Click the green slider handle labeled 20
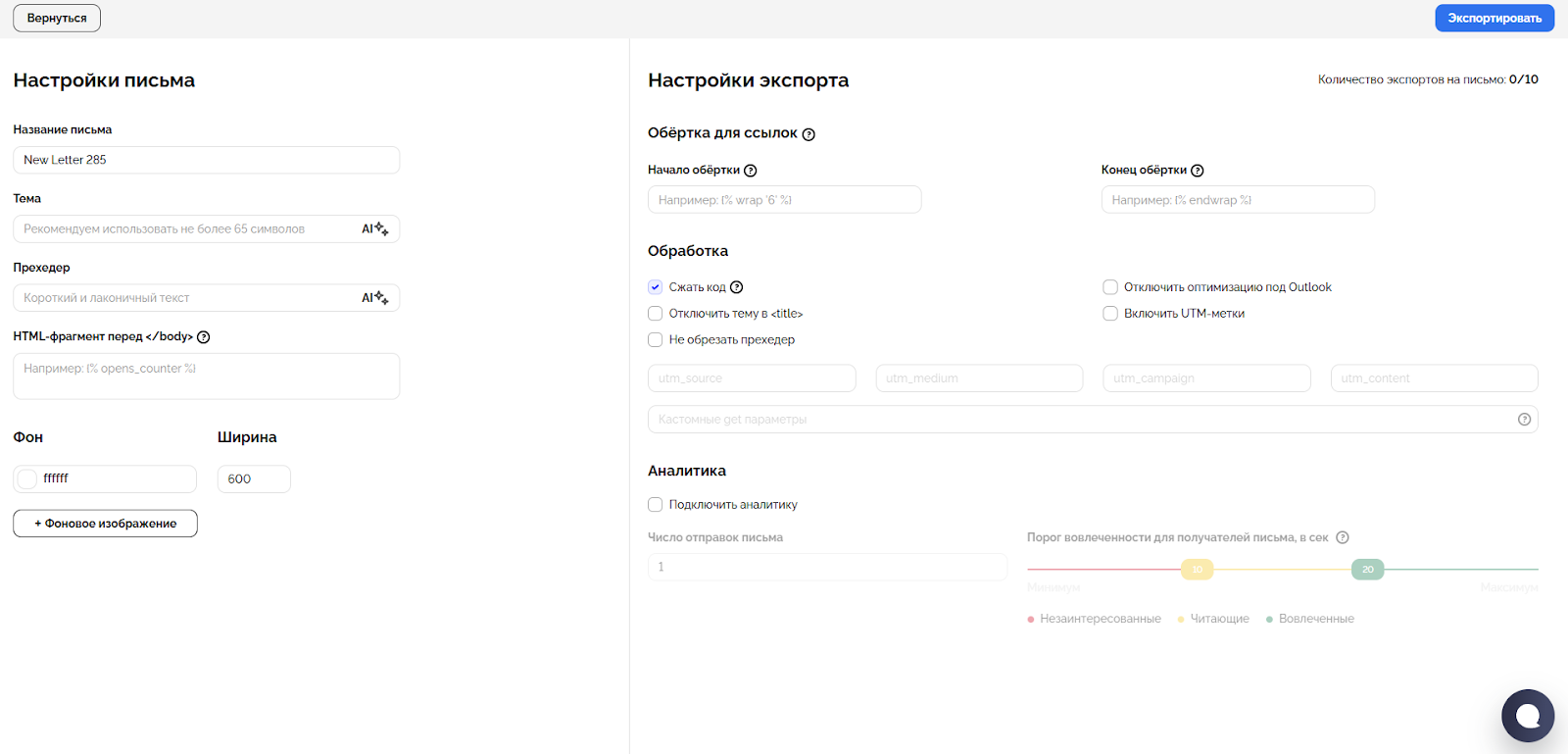 coord(1367,570)
